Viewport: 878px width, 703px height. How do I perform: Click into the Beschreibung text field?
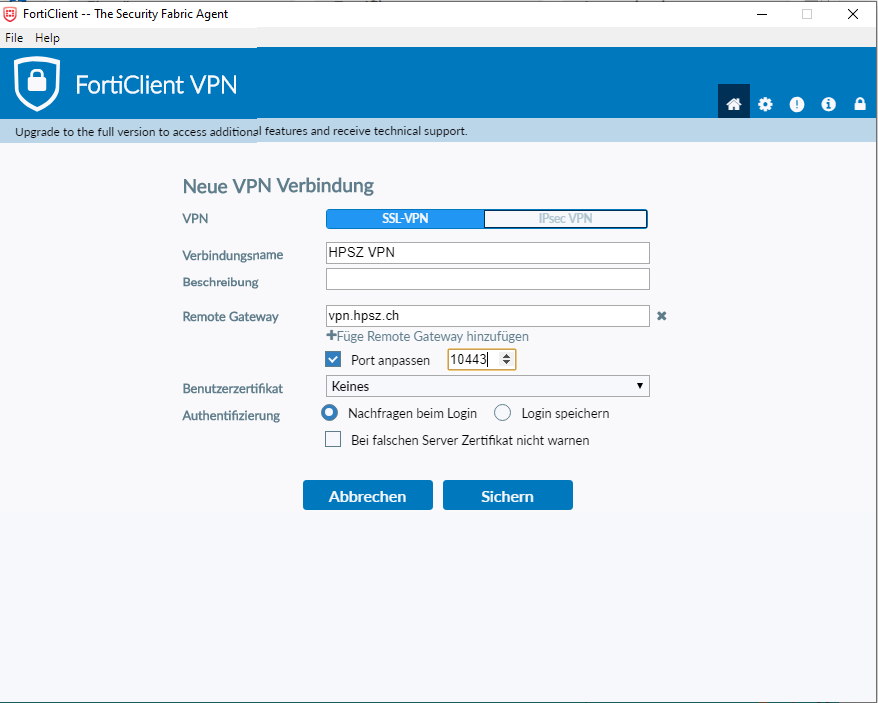(488, 279)
